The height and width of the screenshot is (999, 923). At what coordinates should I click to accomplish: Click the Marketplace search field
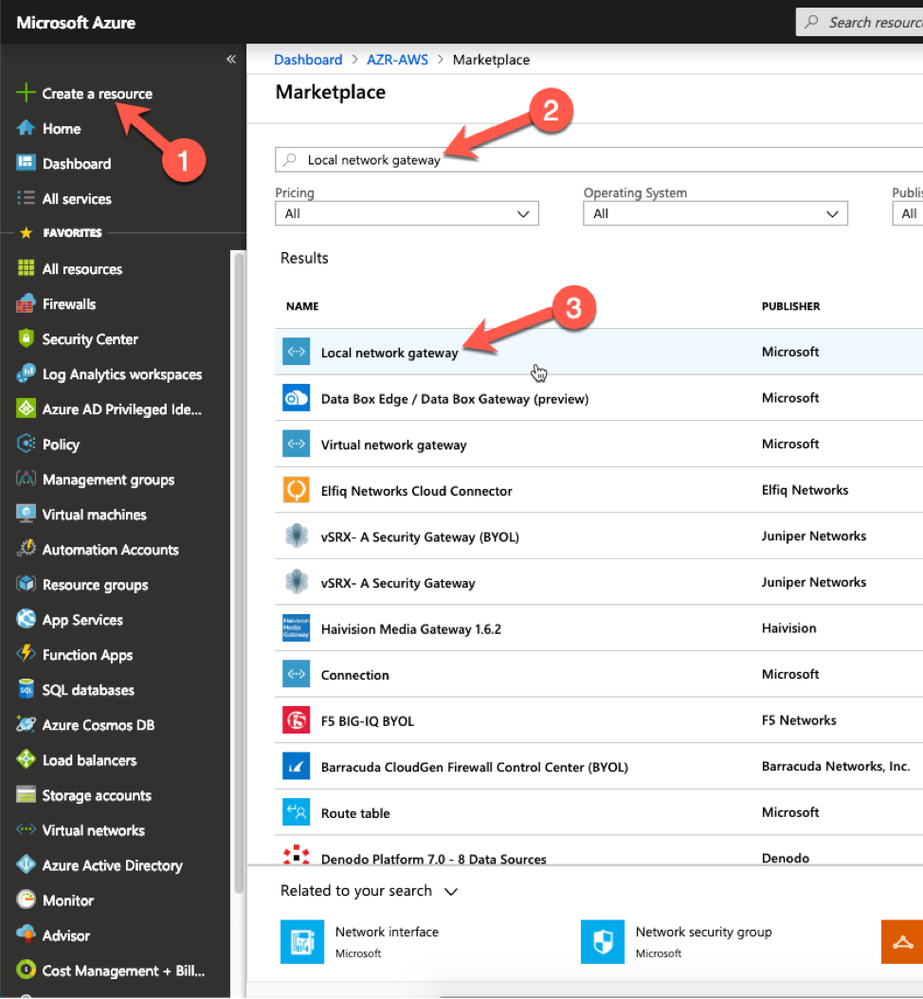(x=599, y=159)
